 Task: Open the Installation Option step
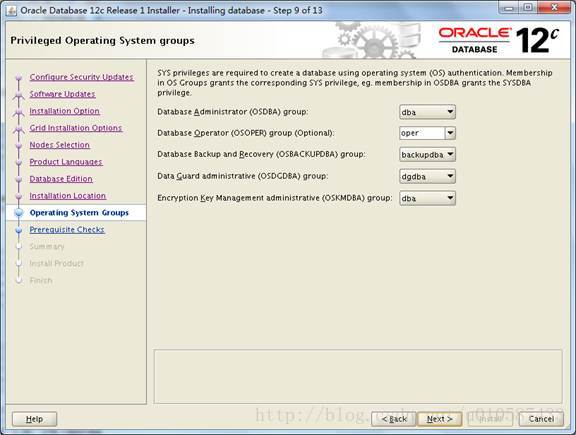pos(65,111)
